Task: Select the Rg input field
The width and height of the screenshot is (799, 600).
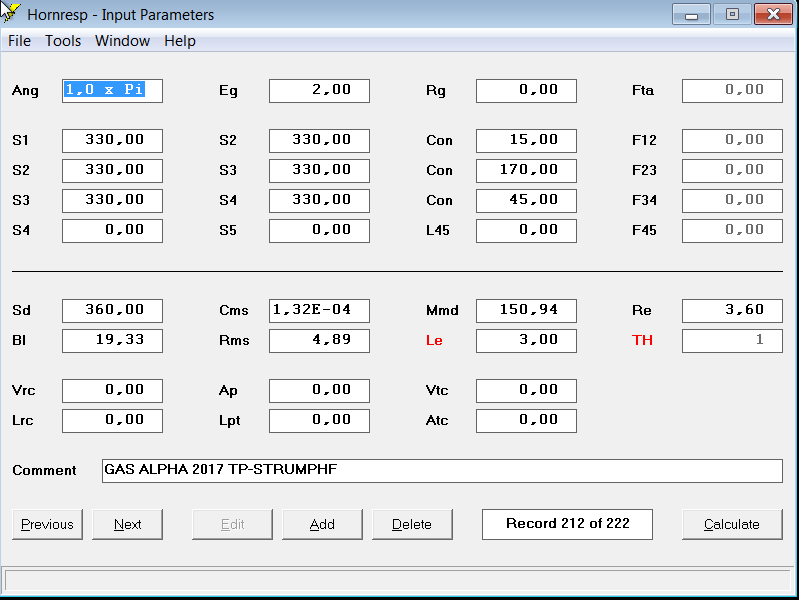Action: [526, 91]
